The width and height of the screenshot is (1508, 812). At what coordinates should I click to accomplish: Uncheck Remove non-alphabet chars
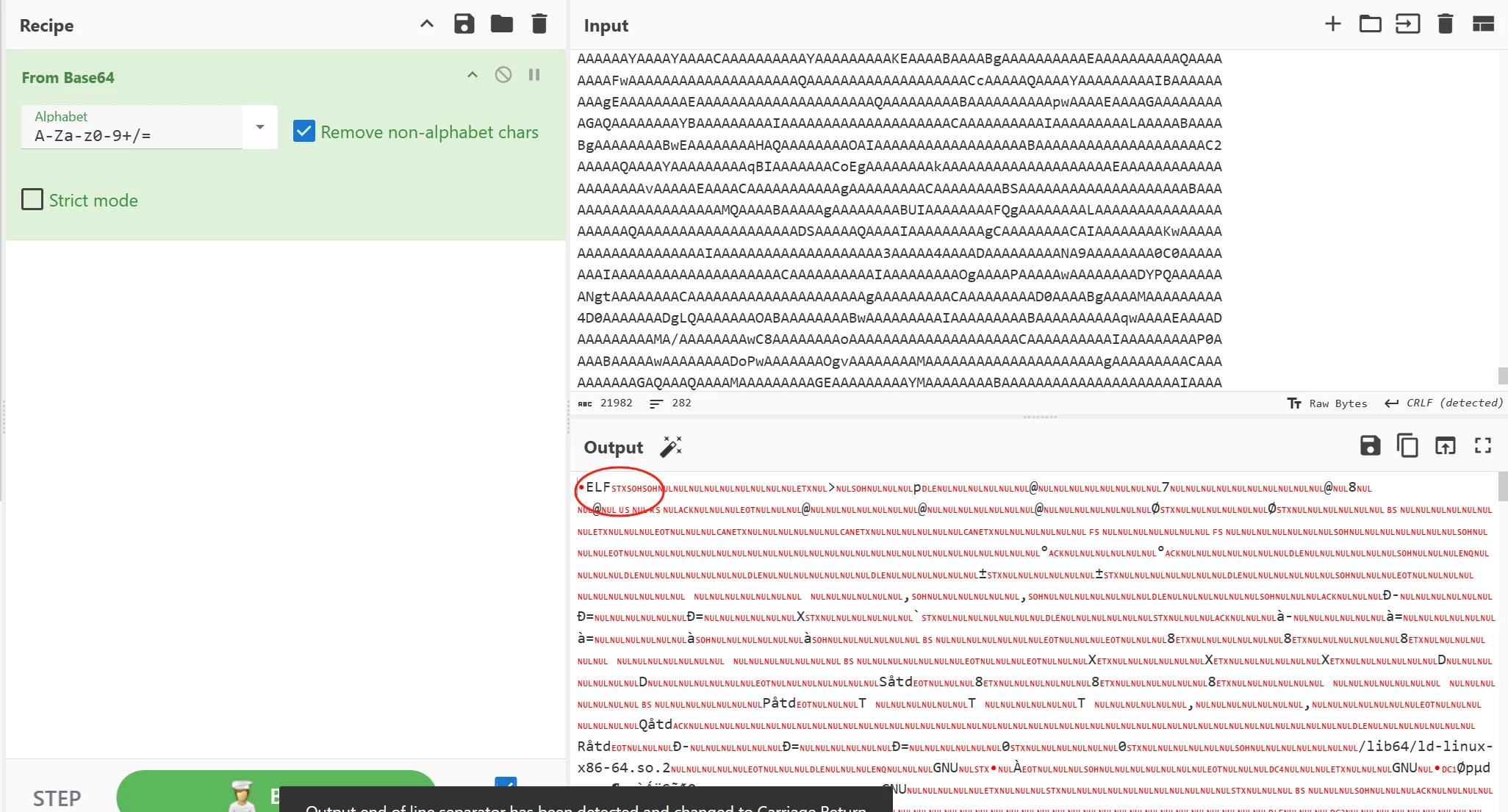[x=304, y=132]
